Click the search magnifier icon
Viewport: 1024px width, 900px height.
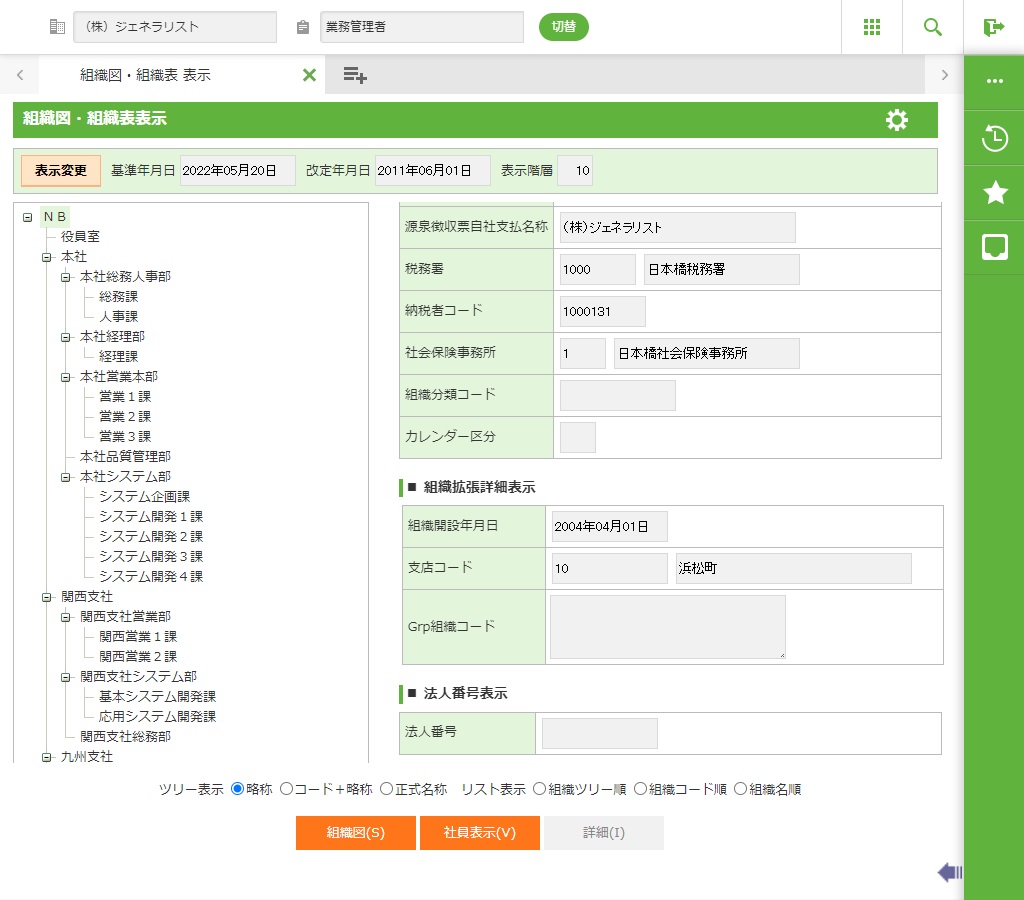[933, 27]
